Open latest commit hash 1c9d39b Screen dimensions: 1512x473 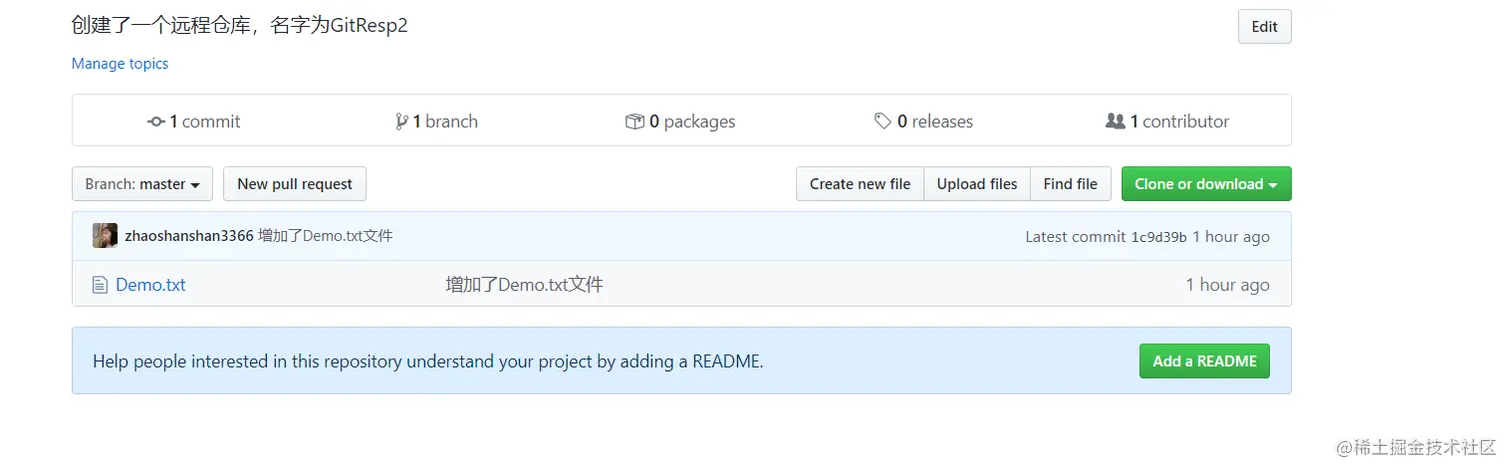(x=1159, y=237)
